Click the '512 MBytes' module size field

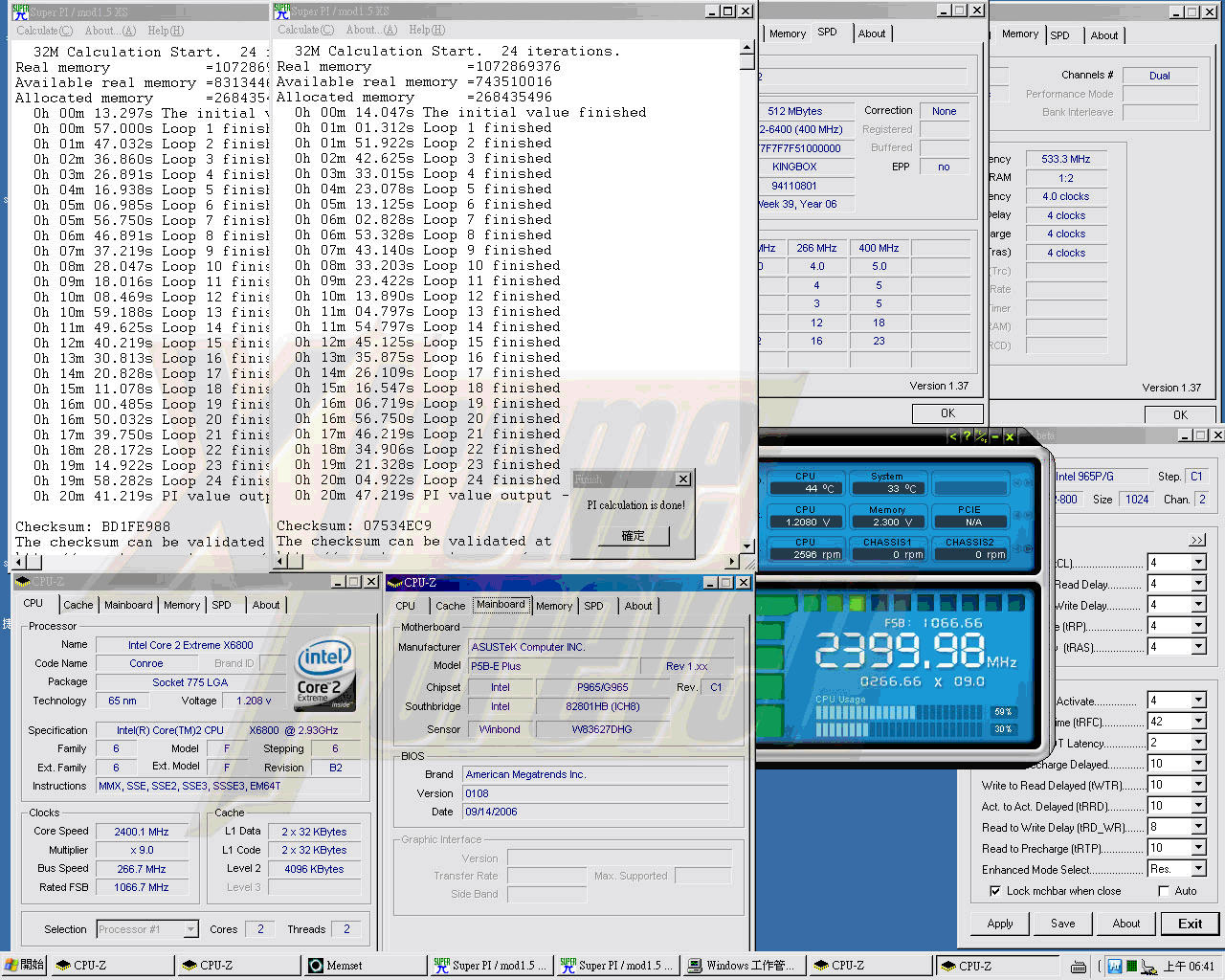794,111
